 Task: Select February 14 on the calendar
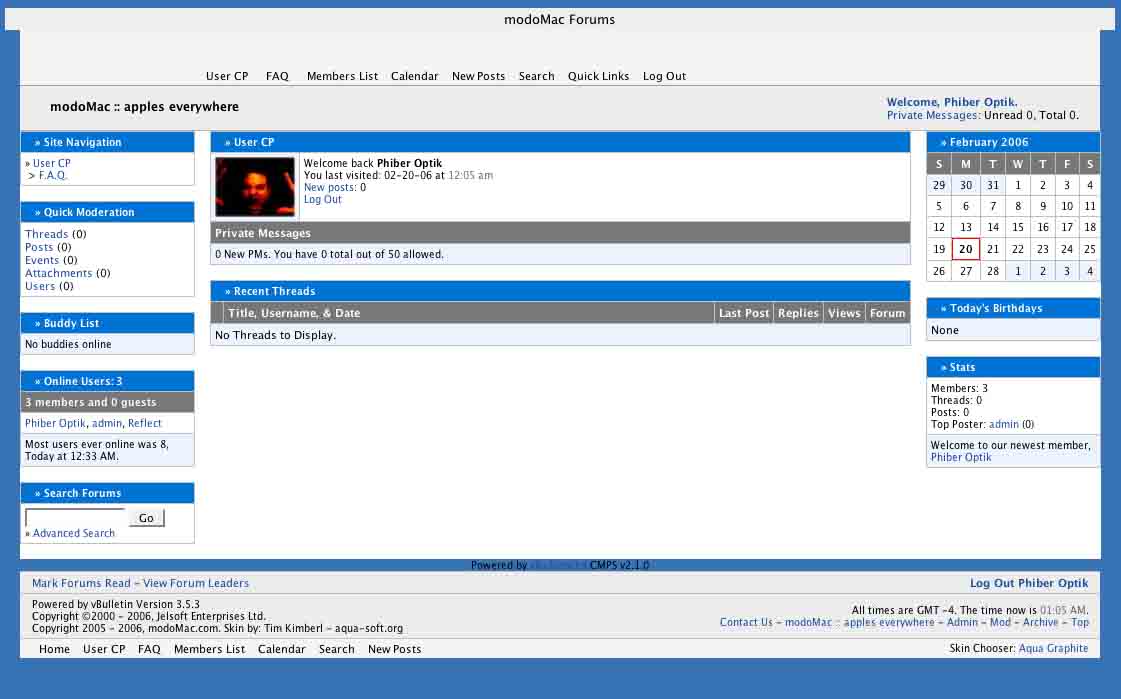(993, 227)
